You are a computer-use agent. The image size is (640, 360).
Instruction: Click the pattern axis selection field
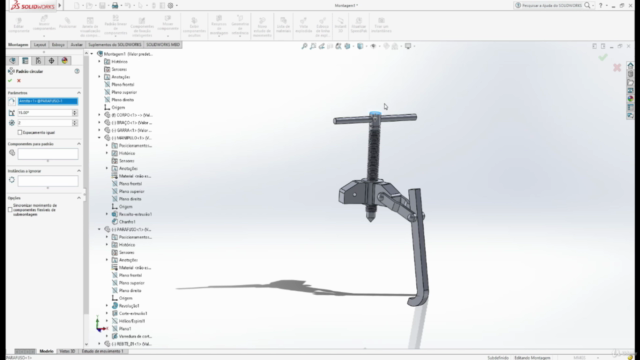tap(47, 101)
